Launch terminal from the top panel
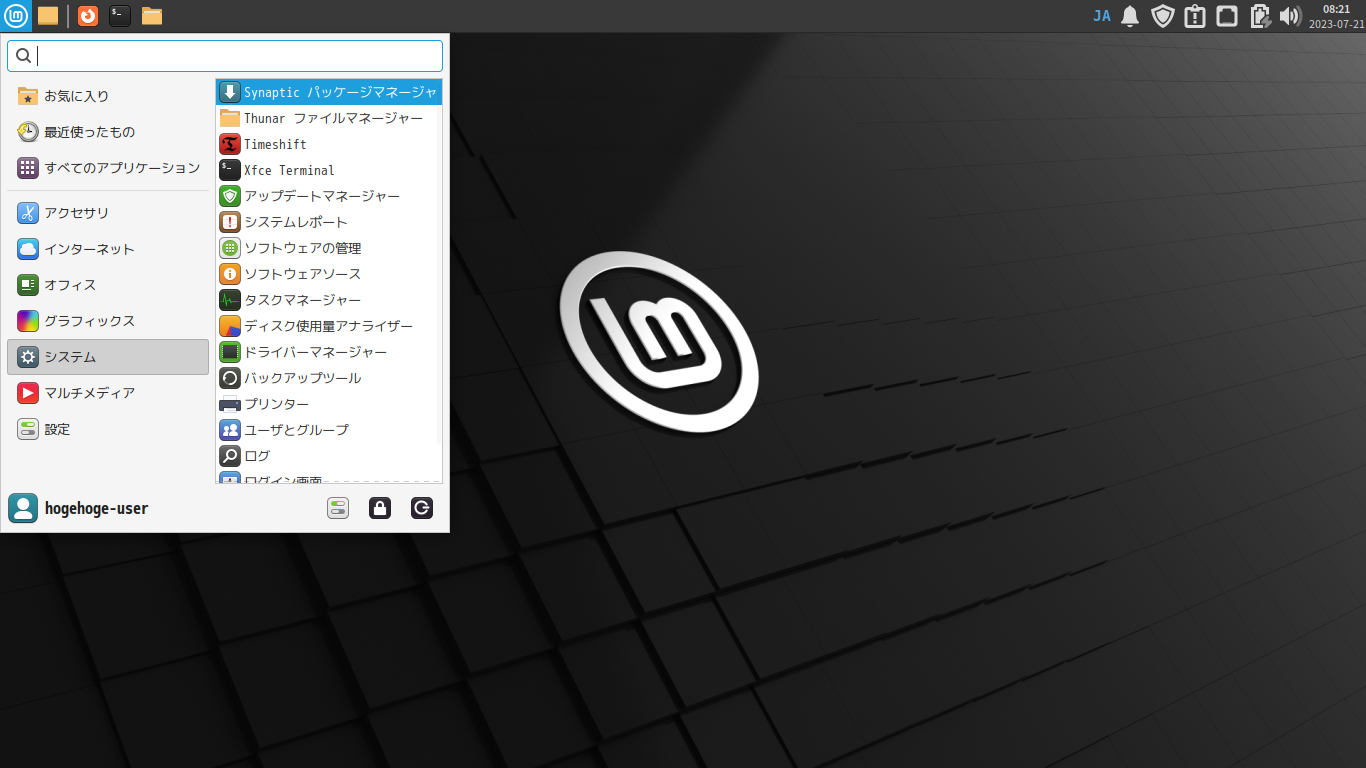The height and width of the screenshot is (768, 1366). pyautogui.click(x=120, y=16)
